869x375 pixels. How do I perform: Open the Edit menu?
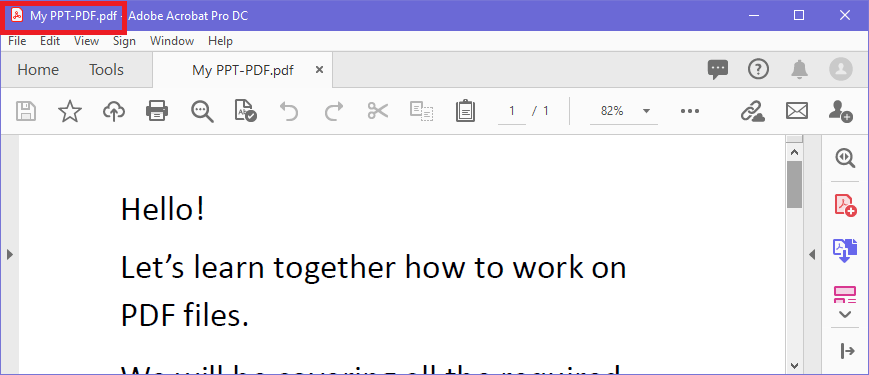50,41
